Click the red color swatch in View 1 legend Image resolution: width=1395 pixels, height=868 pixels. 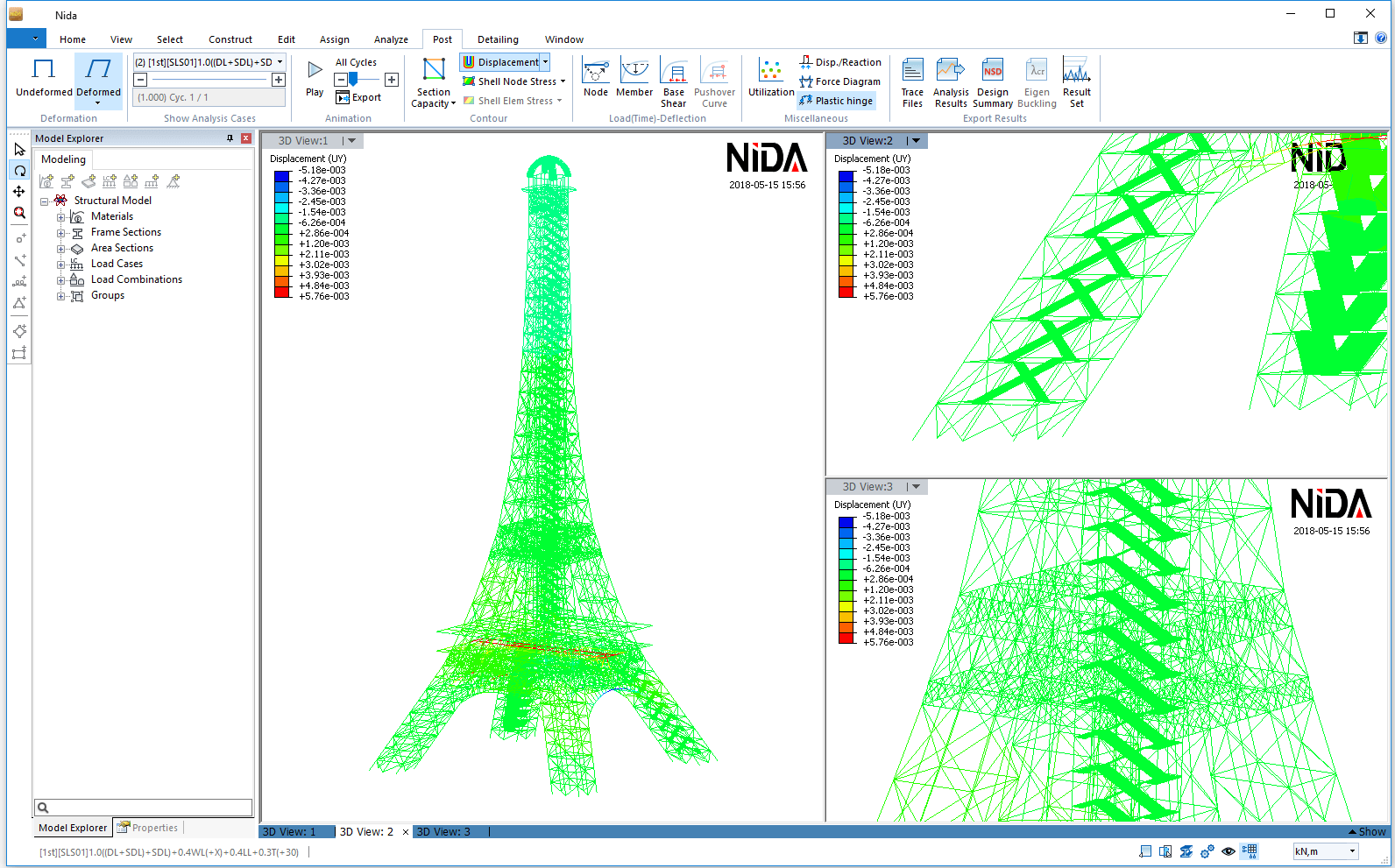point(282,291)
